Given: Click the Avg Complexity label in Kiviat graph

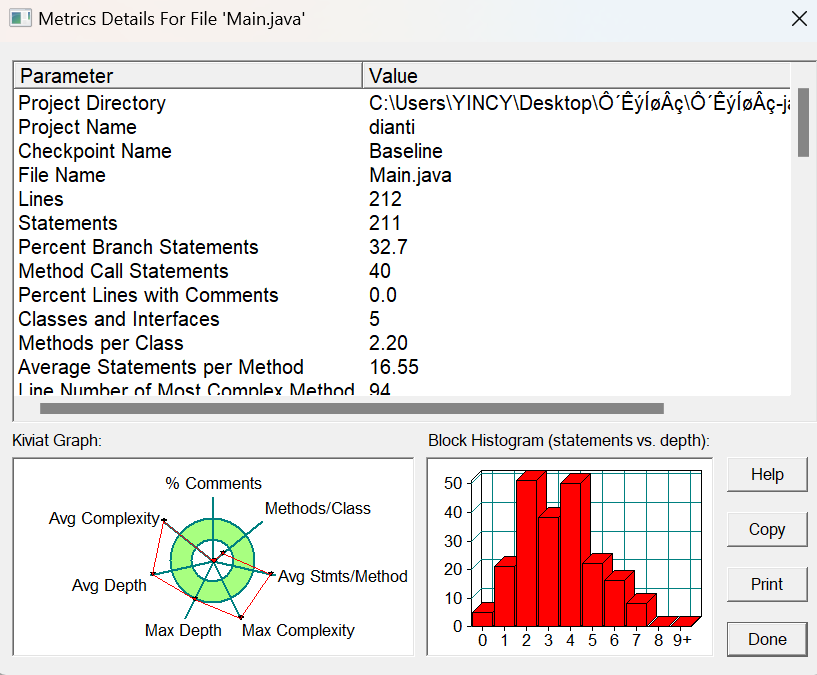Looking at the screenshot, I should pos(104,518).
